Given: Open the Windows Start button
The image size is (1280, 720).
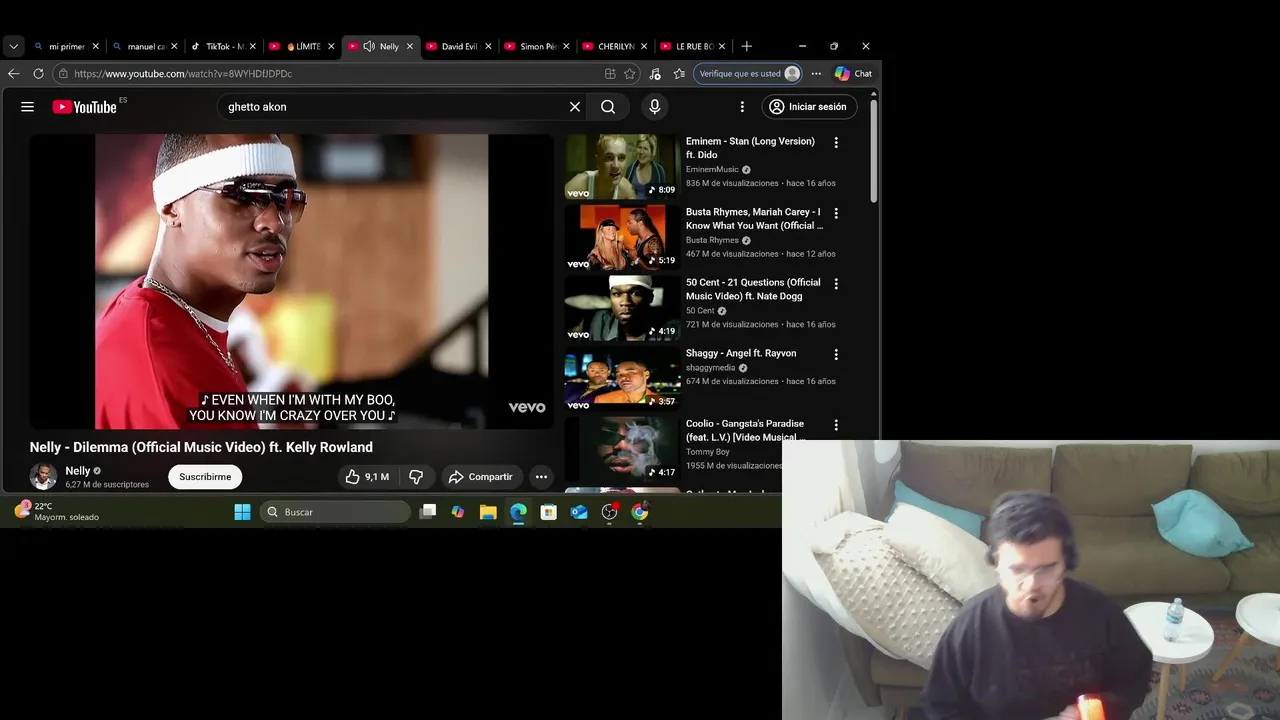Looking at the screenshot, I should click(242, 512).
